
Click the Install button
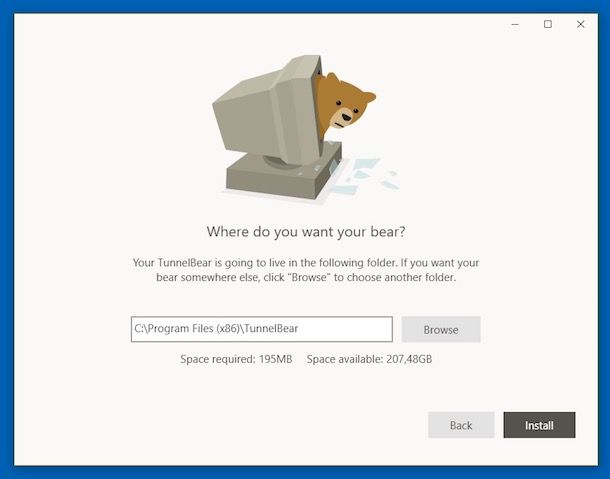click(x=539, y=425)
